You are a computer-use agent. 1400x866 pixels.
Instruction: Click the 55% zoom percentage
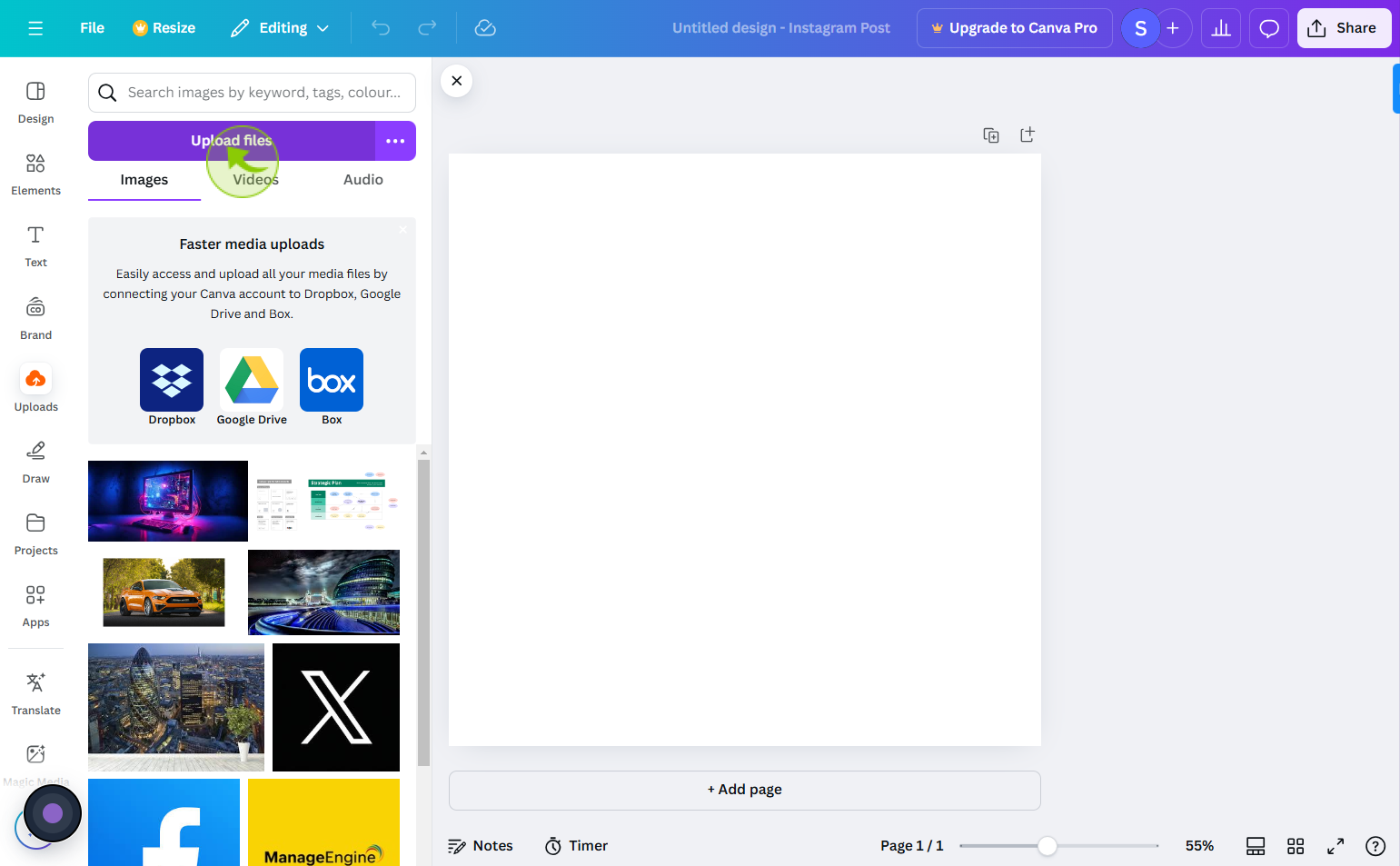point(1199,846)
